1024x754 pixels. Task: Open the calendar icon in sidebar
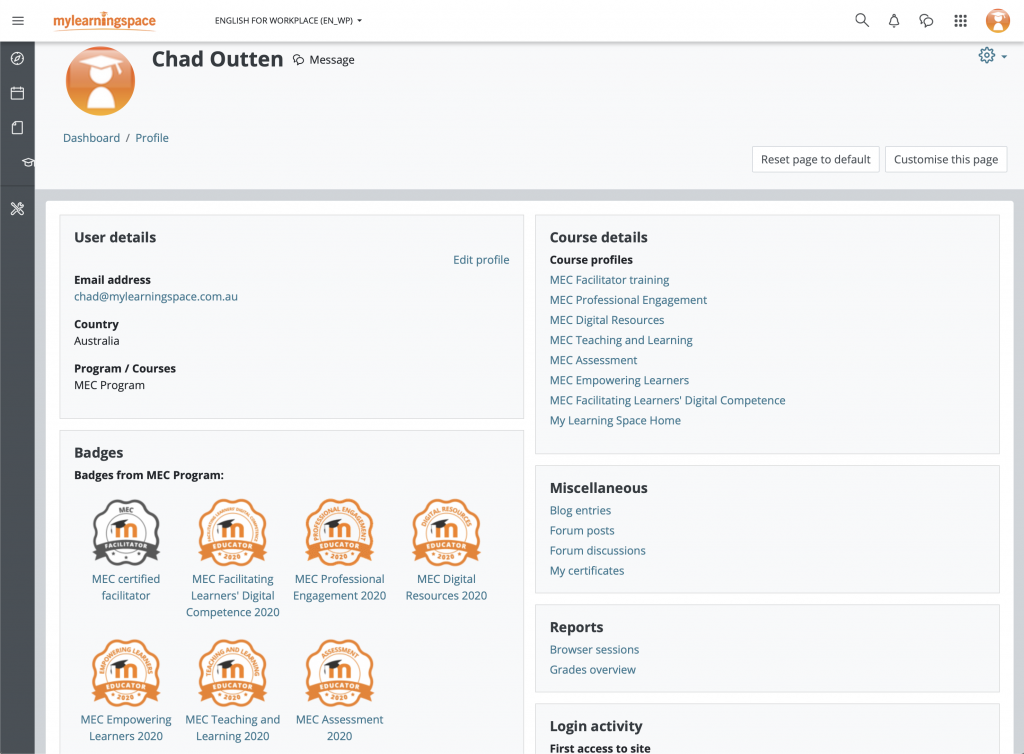click(x=18, y=93)
